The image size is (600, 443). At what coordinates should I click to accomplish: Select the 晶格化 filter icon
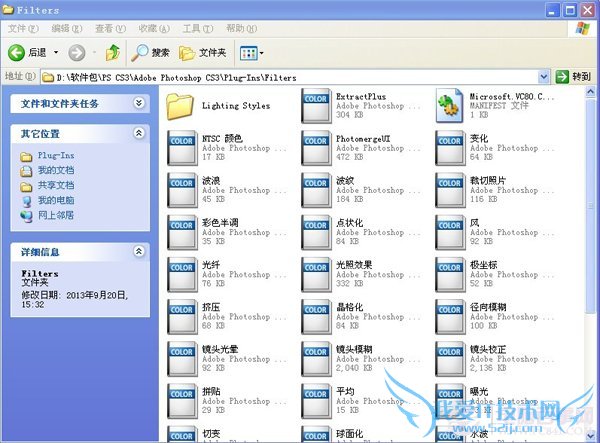pos(316,317)
